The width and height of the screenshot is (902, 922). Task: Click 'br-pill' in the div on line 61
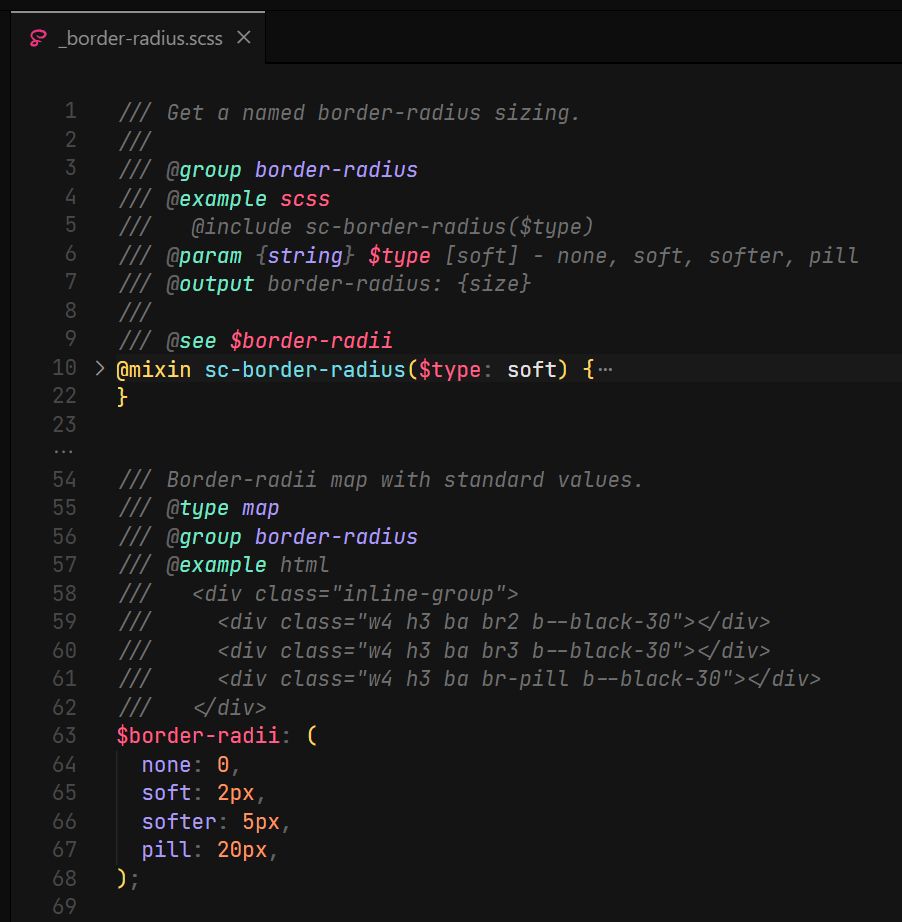tap(525, 679)
